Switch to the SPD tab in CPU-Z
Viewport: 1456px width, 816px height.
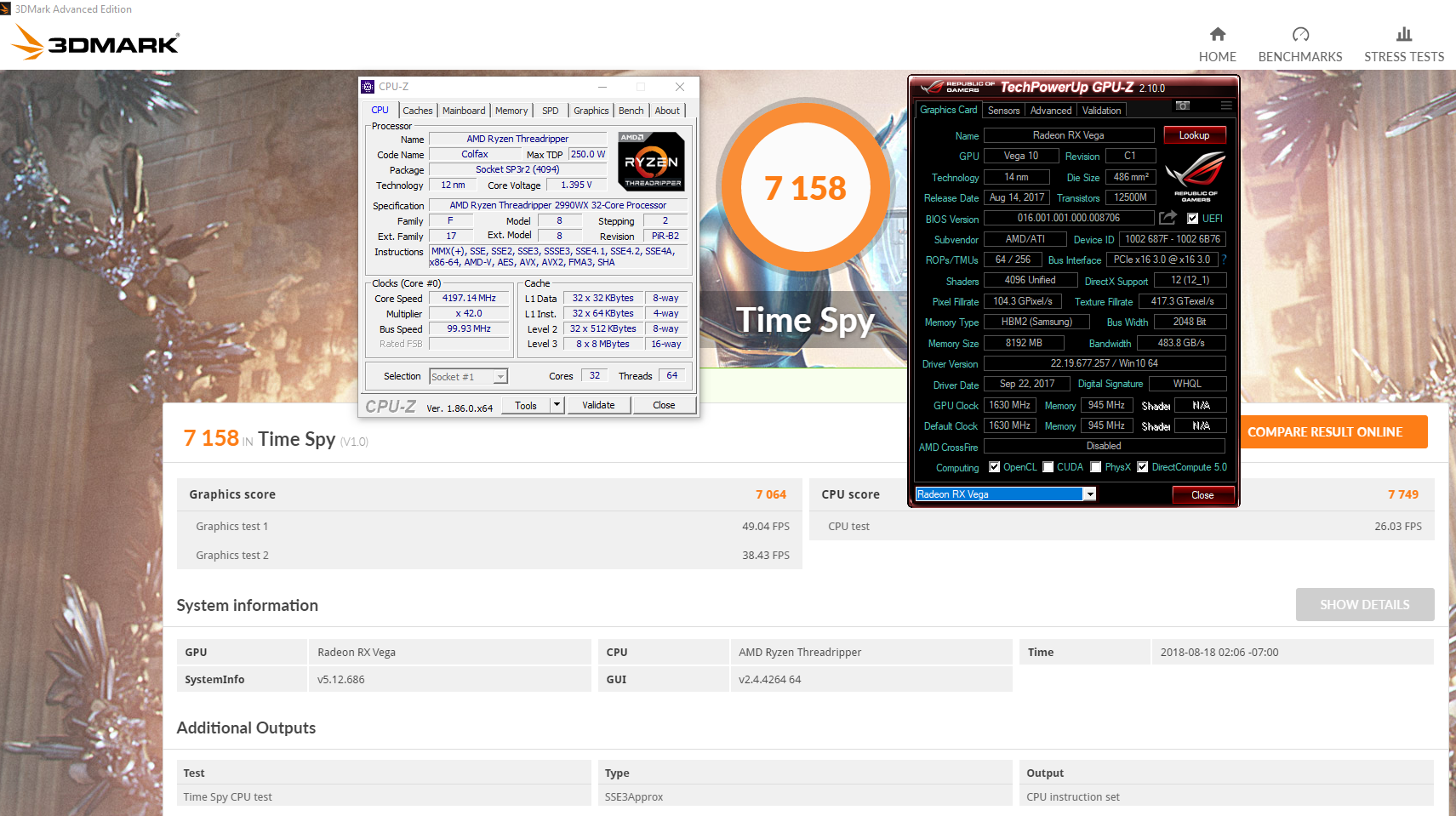point(551,111)
